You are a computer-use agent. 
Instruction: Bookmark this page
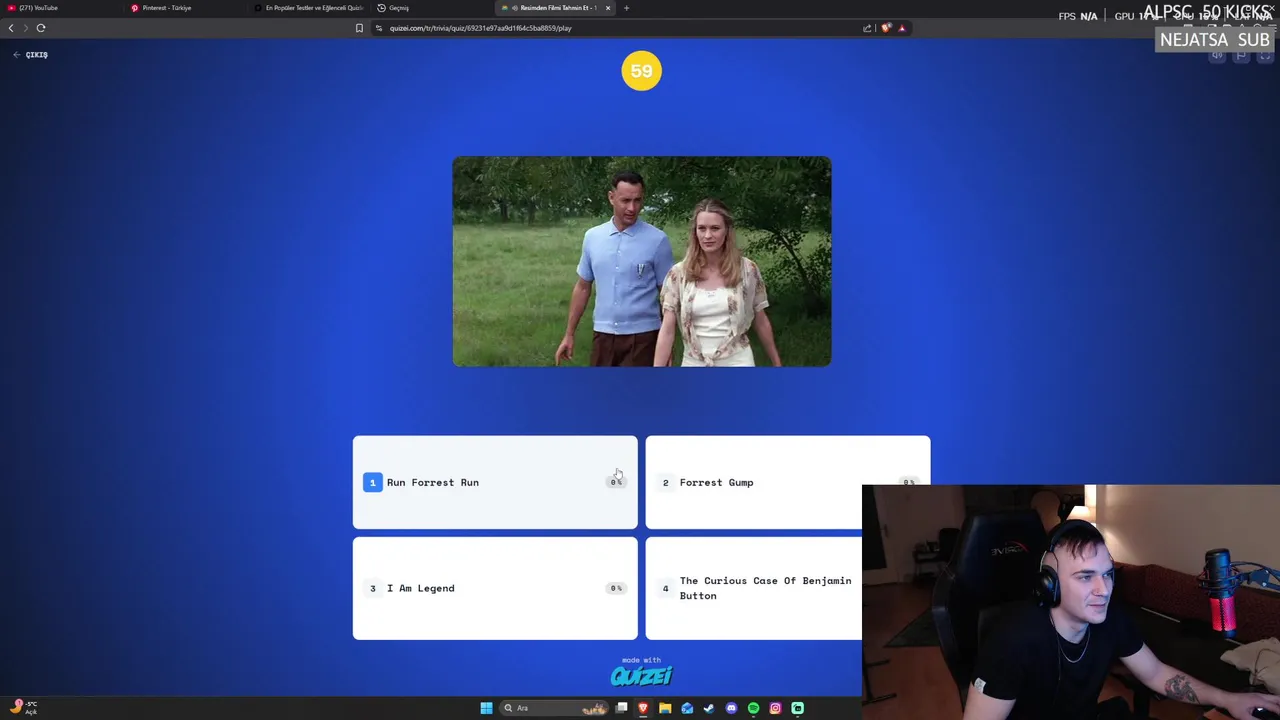[x=359, y=28]
